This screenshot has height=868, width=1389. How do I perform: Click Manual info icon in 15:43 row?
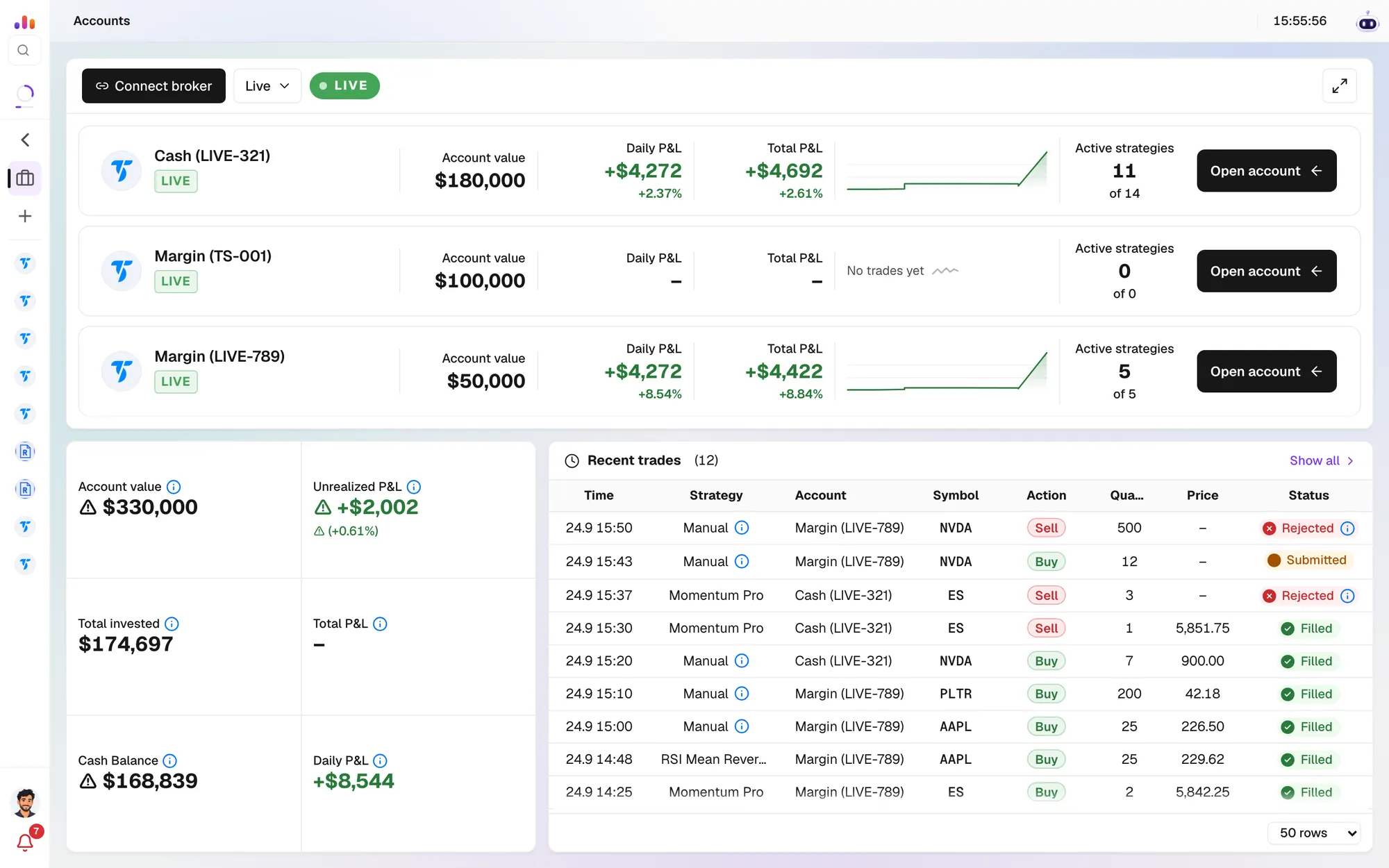[x=742, y=561]
